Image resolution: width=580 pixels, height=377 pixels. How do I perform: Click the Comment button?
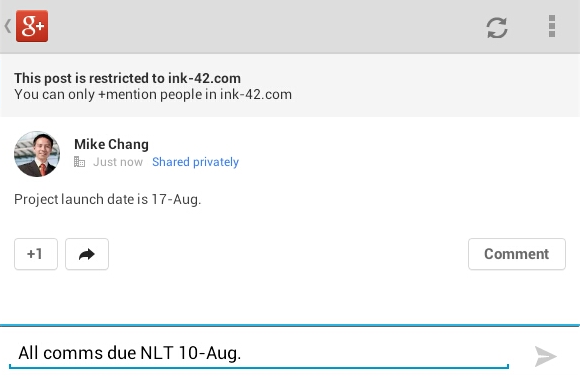[517, 254]
